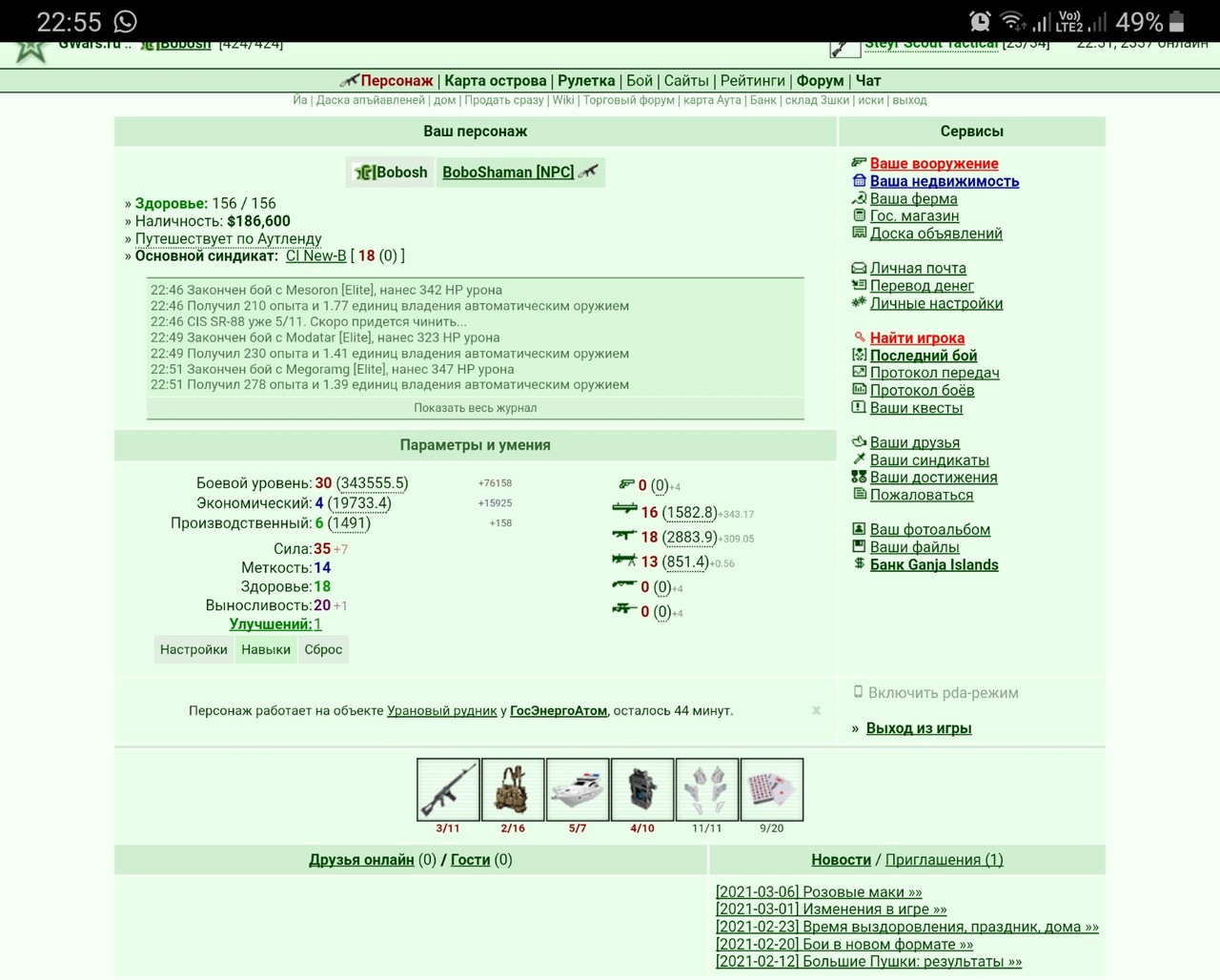
Task: Select the armor item showing 11/11
Action: click(x=707, y=789)
